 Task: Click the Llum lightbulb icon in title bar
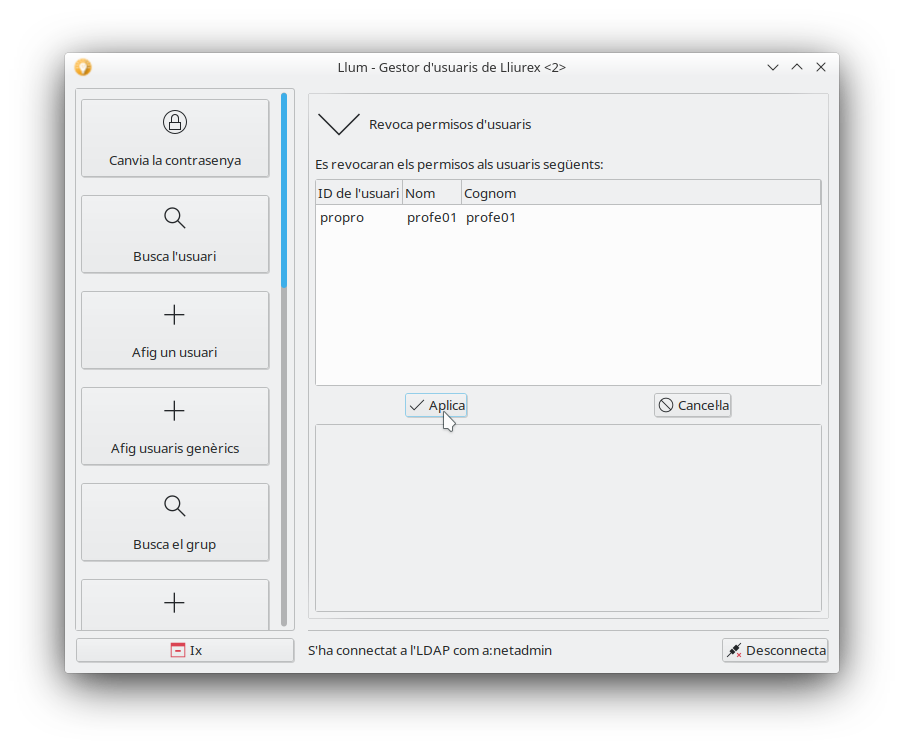(83, 67)
